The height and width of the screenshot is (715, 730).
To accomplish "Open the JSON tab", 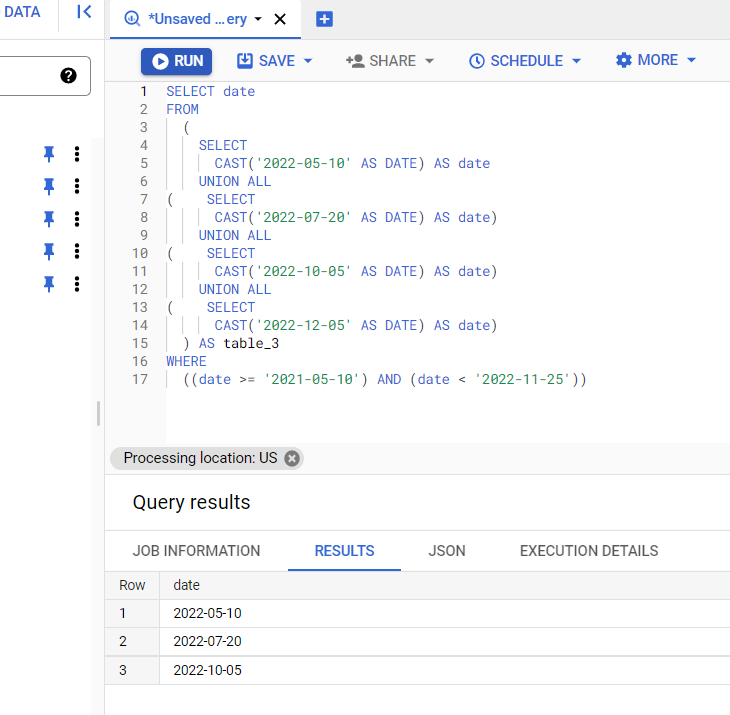I will [446, 551].
